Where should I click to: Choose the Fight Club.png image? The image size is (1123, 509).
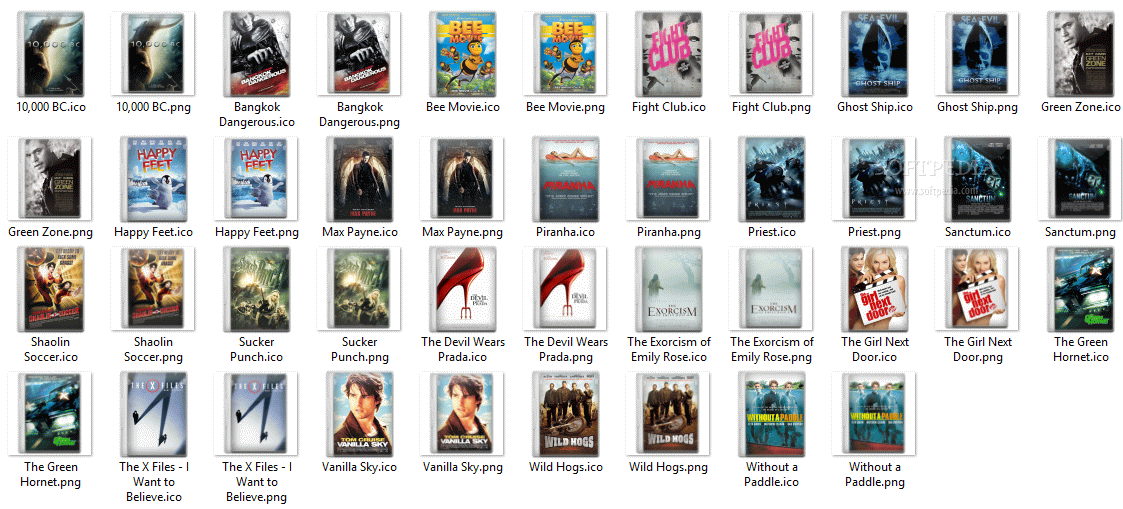coord(771,54)
